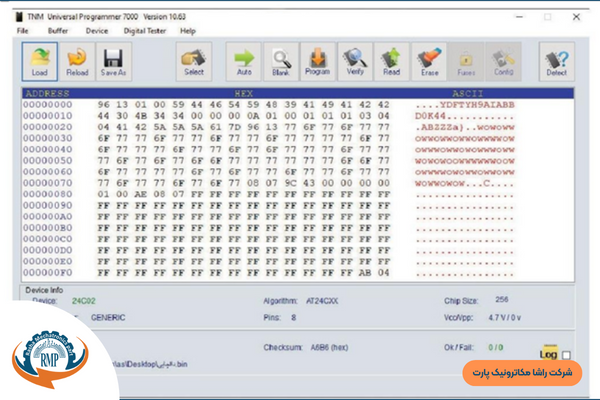Start the Blank check tool
This screenshot has width=600, height=400.
pyautogui.click(x=280, y=61)
